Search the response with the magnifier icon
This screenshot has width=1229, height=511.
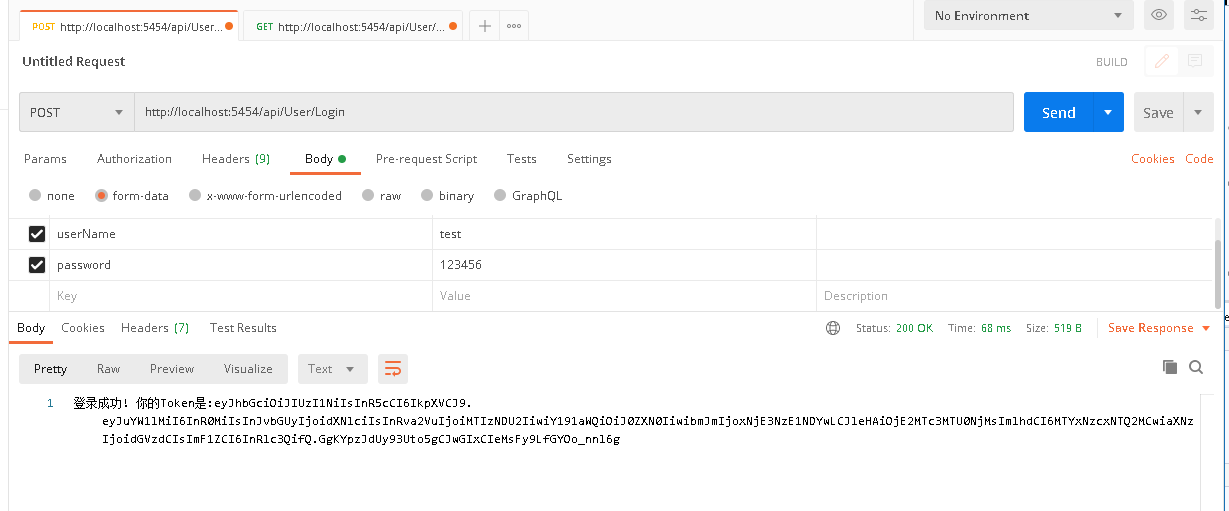pyautogui.click(x=1195, y=367)
